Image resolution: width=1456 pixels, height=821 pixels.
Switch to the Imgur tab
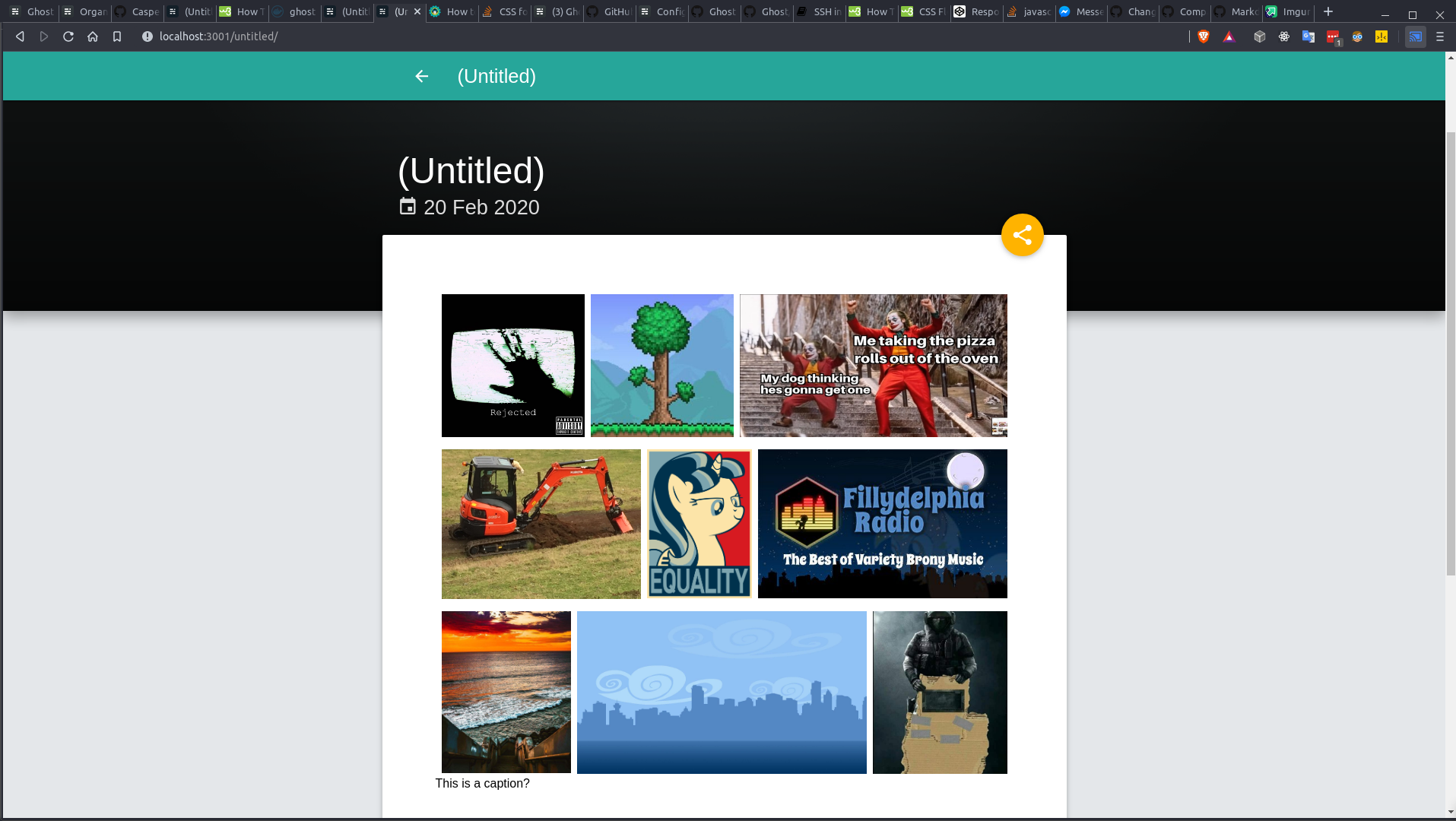[x=1289, y=11]
